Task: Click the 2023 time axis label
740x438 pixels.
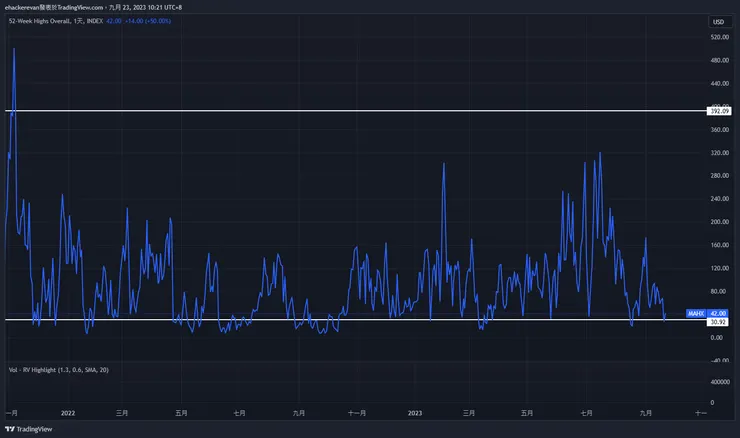Action: [x=415, y=413]
